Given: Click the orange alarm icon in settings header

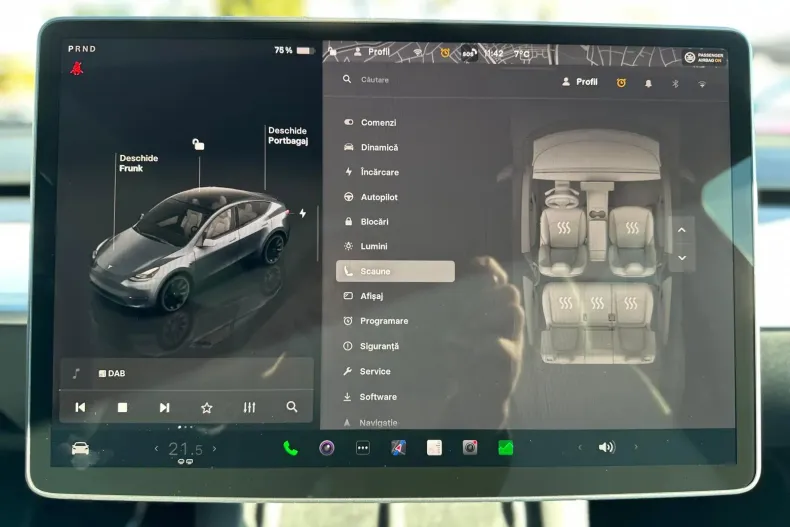Looking at the screenshot, I should [x=621, y=83].
